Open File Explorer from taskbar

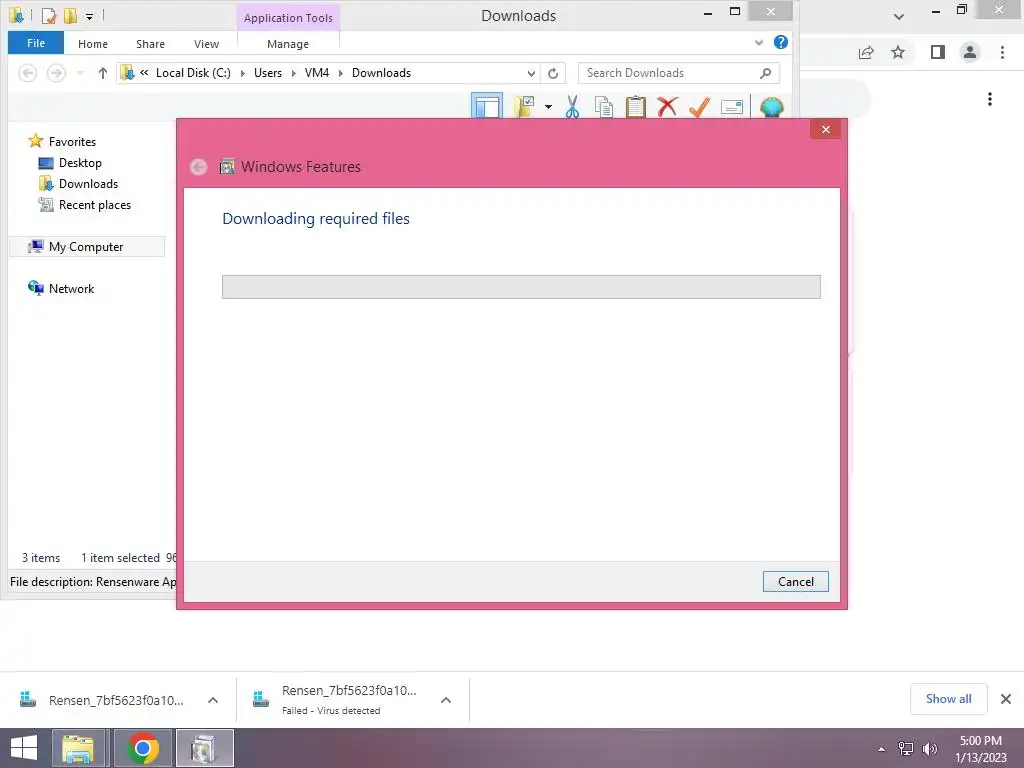78,748
